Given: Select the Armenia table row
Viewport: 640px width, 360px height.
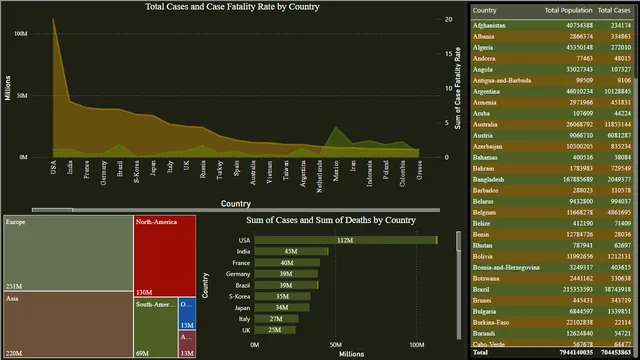Looking at the screenshot, I should tap(552, 102).
